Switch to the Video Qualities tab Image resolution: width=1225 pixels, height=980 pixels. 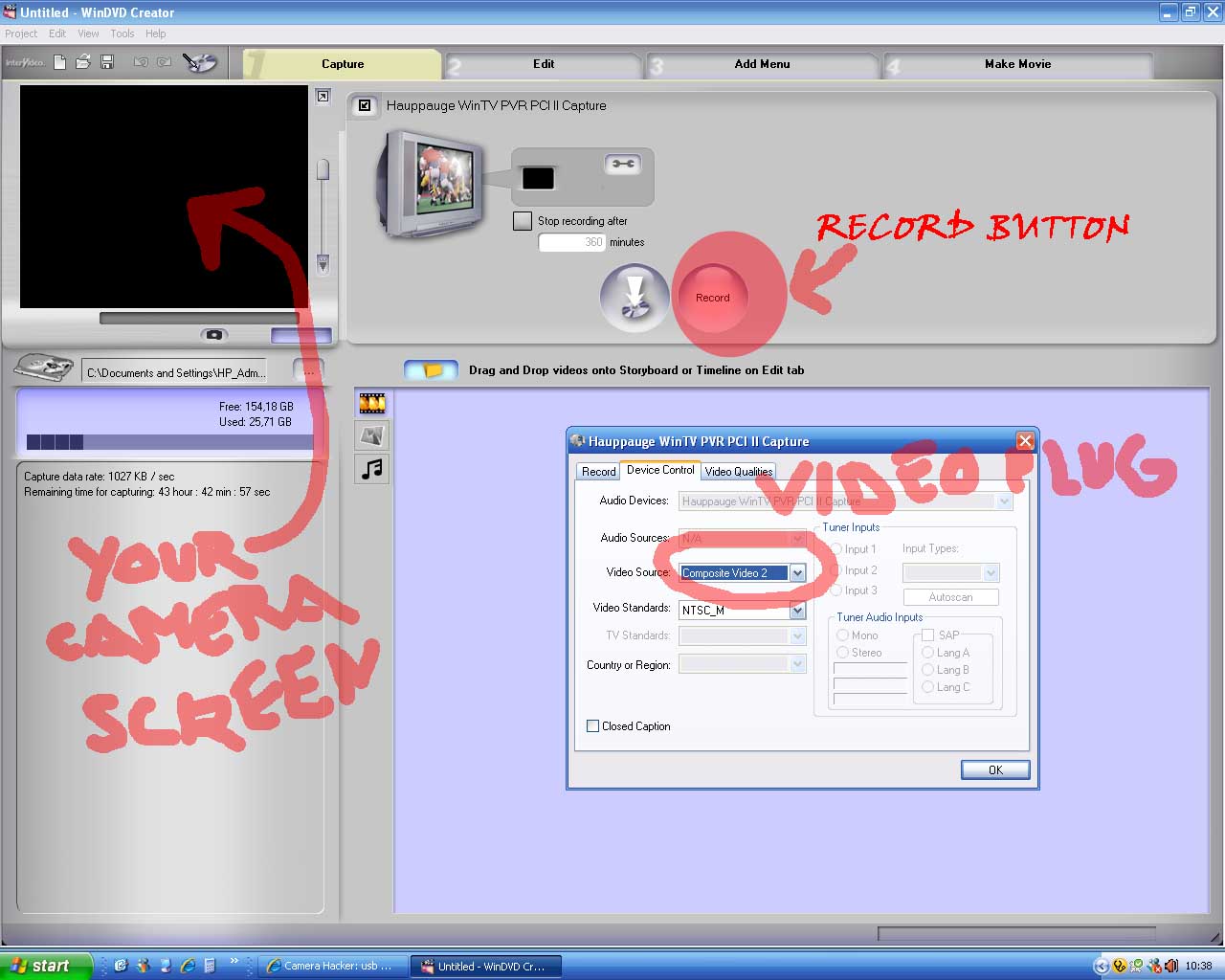(x=738, y=471)
